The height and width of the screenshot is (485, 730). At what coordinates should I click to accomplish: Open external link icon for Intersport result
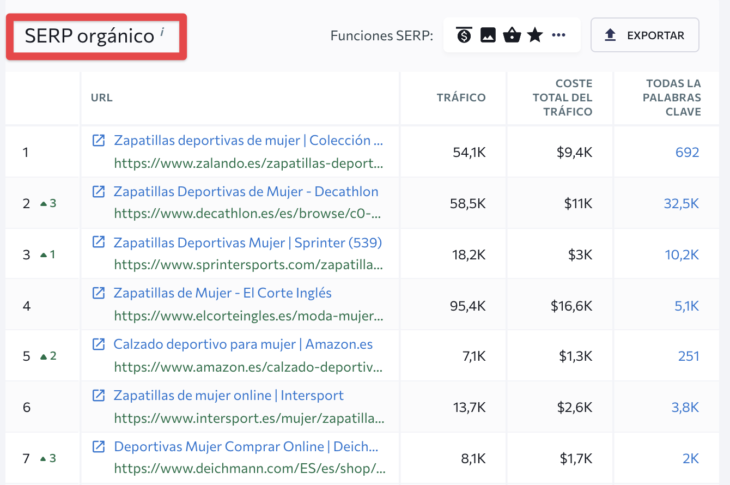(x=98, y=395)
